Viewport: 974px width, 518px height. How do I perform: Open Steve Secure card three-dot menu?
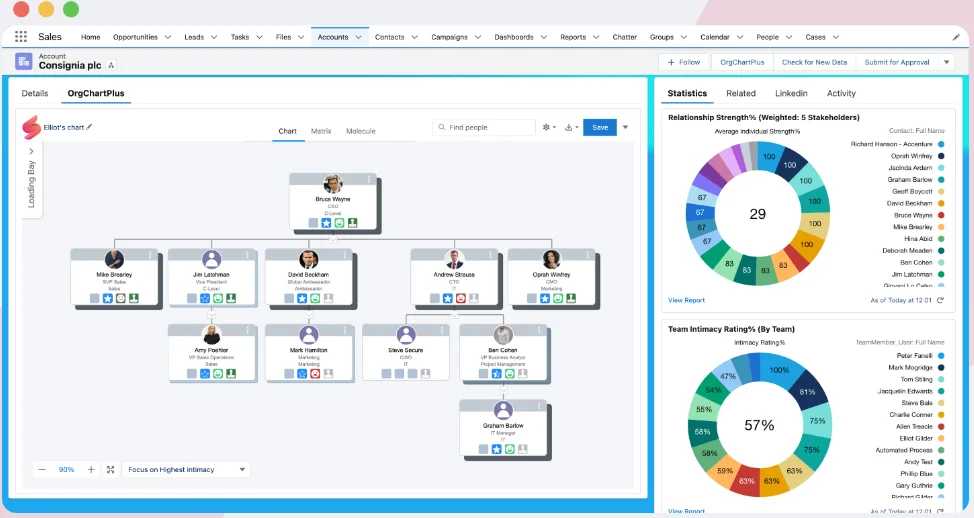[x=442, y=330]
